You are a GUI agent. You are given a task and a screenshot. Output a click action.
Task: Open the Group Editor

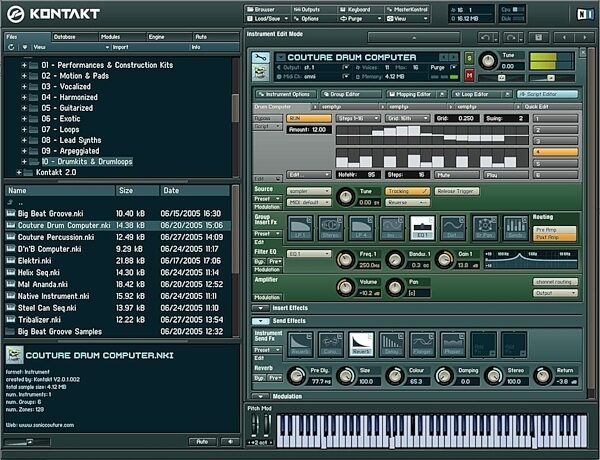click(351, 94)
